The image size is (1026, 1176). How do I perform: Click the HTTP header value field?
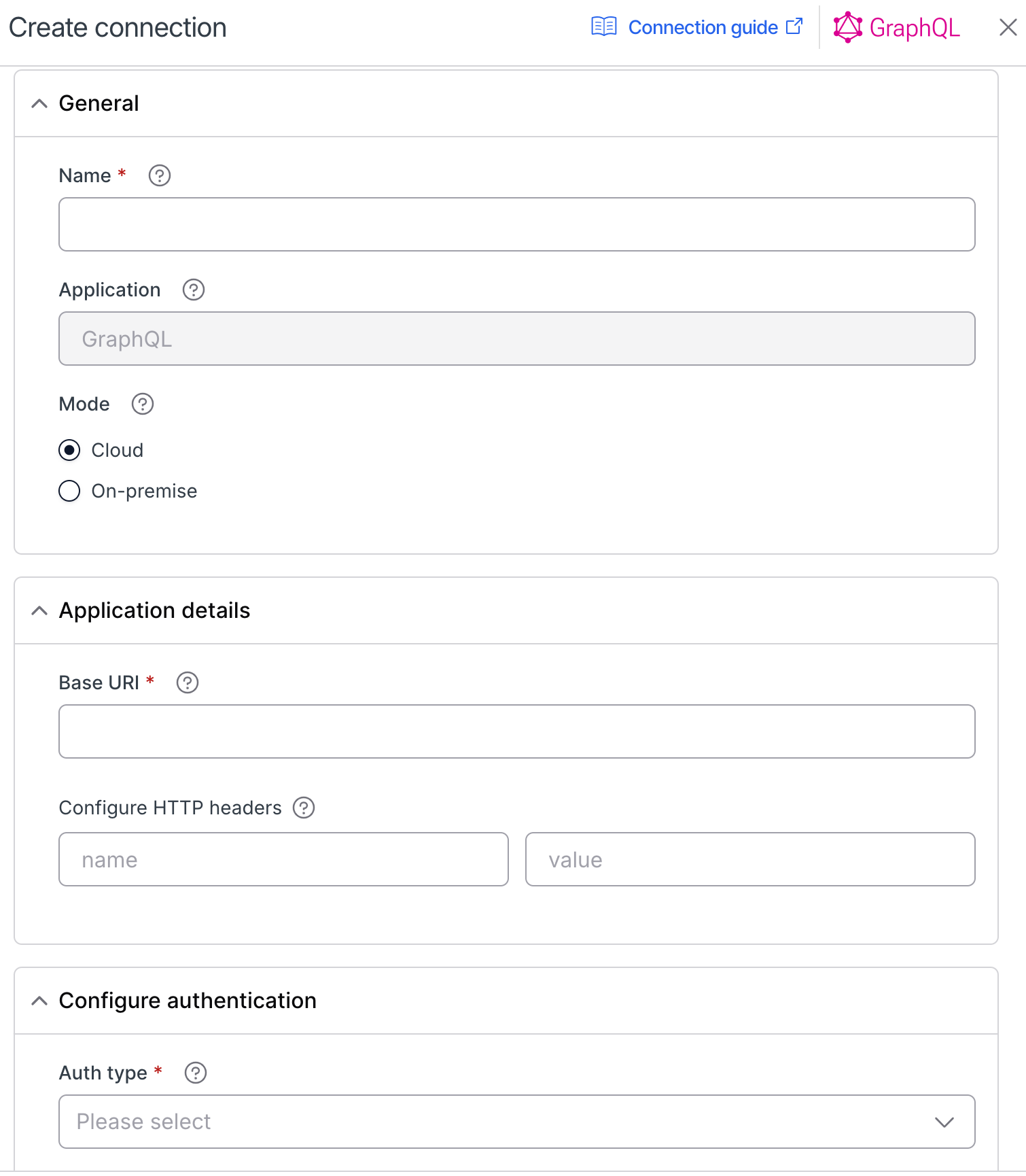point(750,859)
